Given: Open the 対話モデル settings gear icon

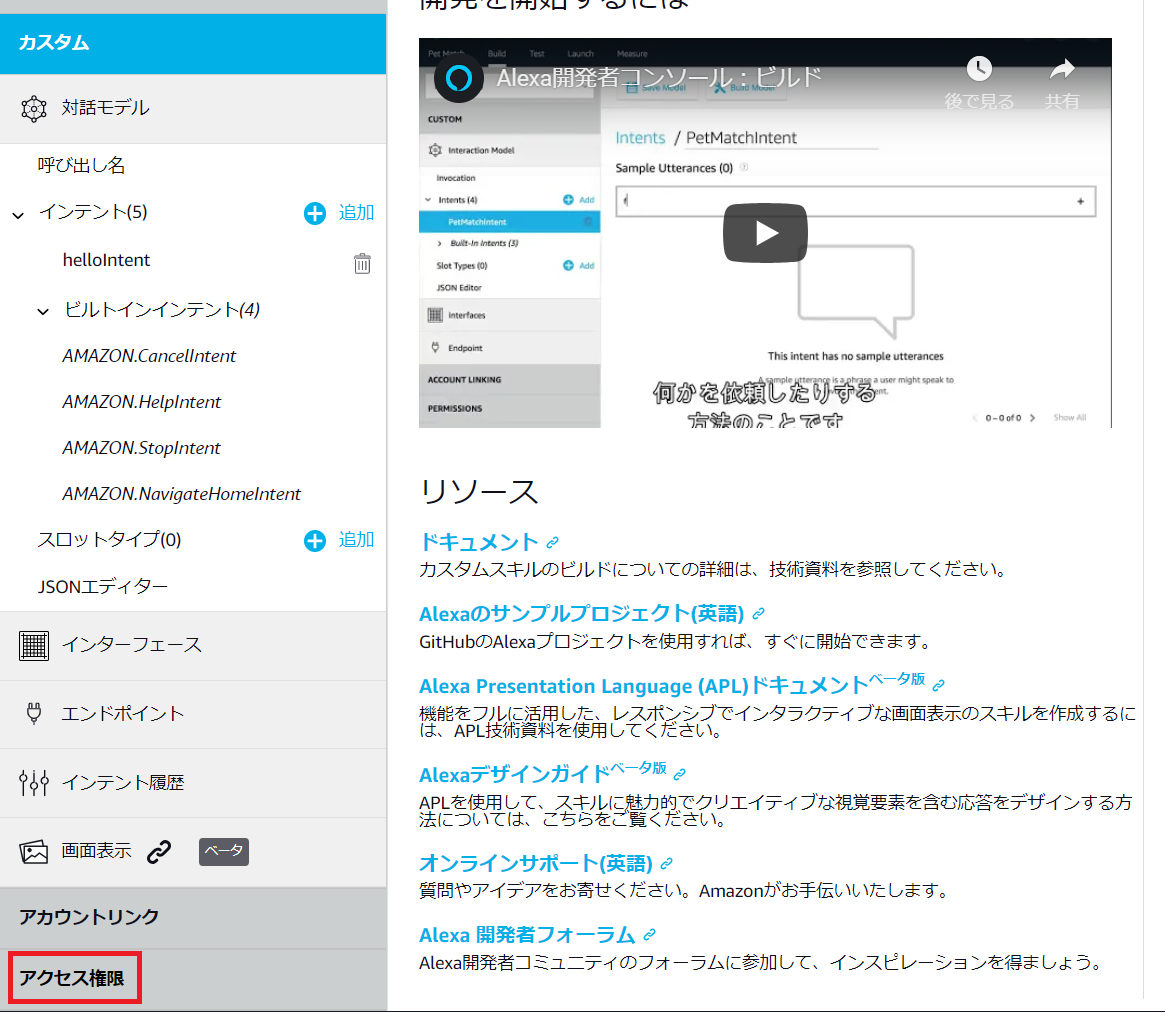Looking at the screenshot, I should point(33,107).
